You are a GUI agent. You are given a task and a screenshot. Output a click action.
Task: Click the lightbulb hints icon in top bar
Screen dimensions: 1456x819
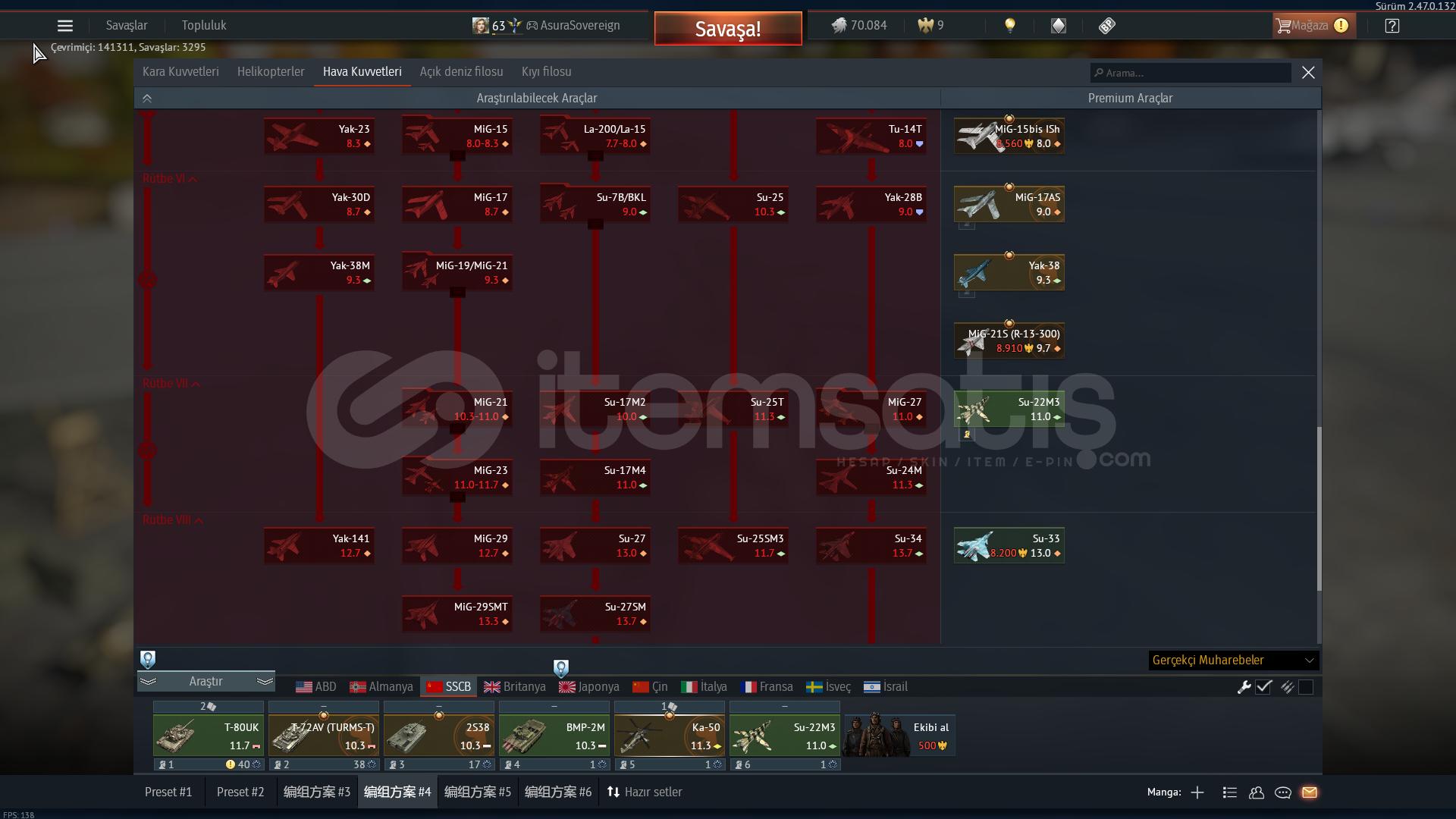pyautogui.click(x=1009, y=26)
